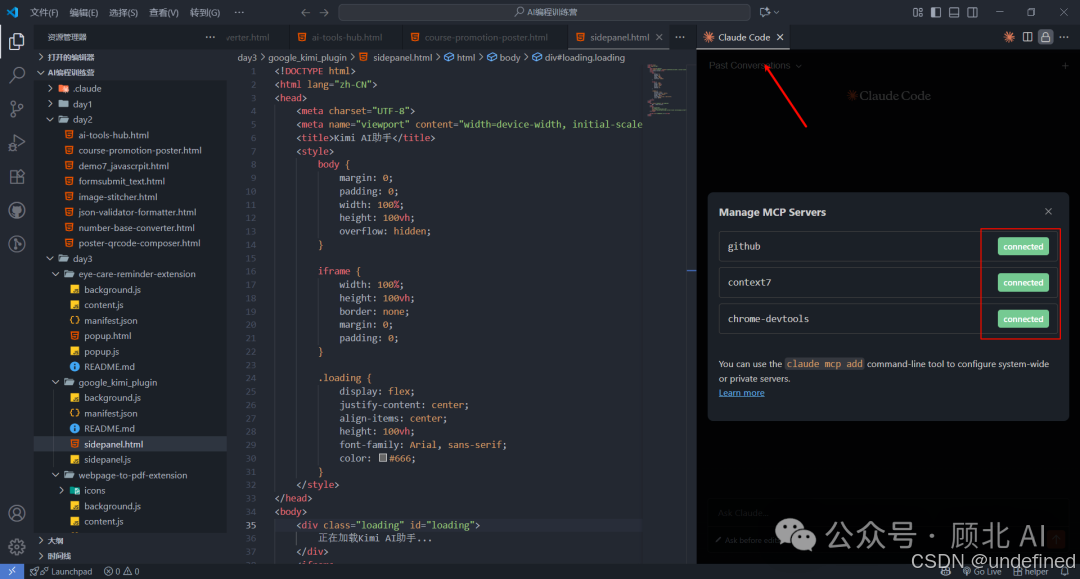Click the command center search box
Image resolution: width=1080 pixels, height=579 pixels.
(544, 12)
